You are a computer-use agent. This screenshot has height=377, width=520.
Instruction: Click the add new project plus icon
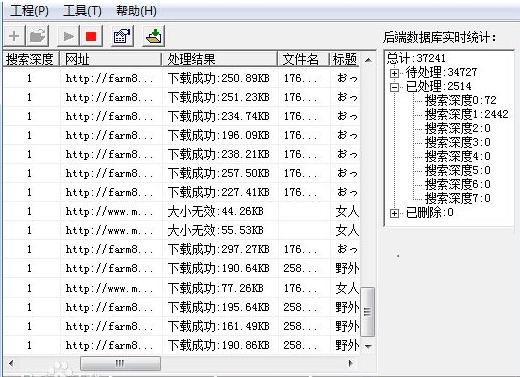pos(14,36)
